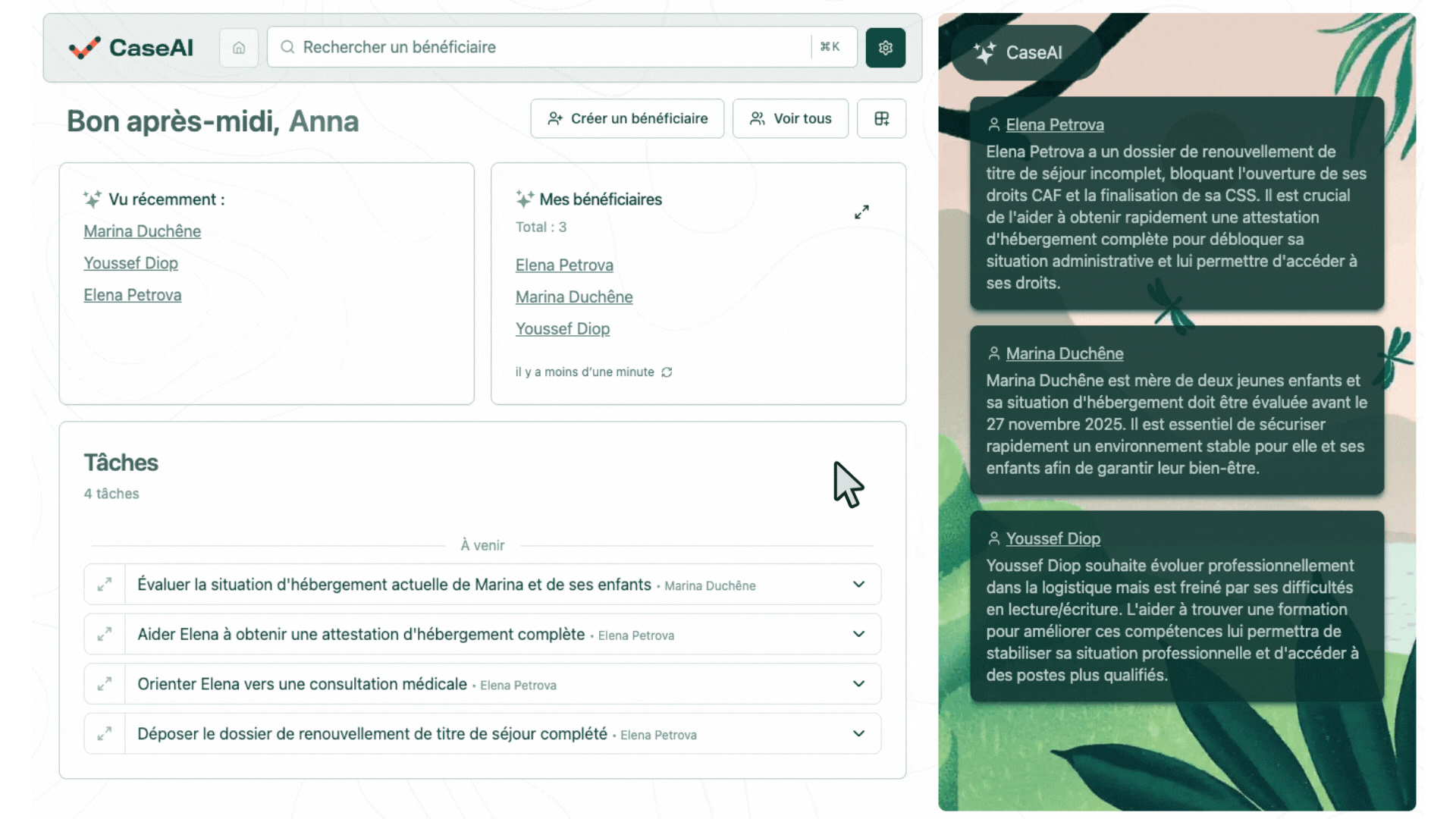Click the sparkle icon in the CaseAI assistant bubble

coord(986,53)
